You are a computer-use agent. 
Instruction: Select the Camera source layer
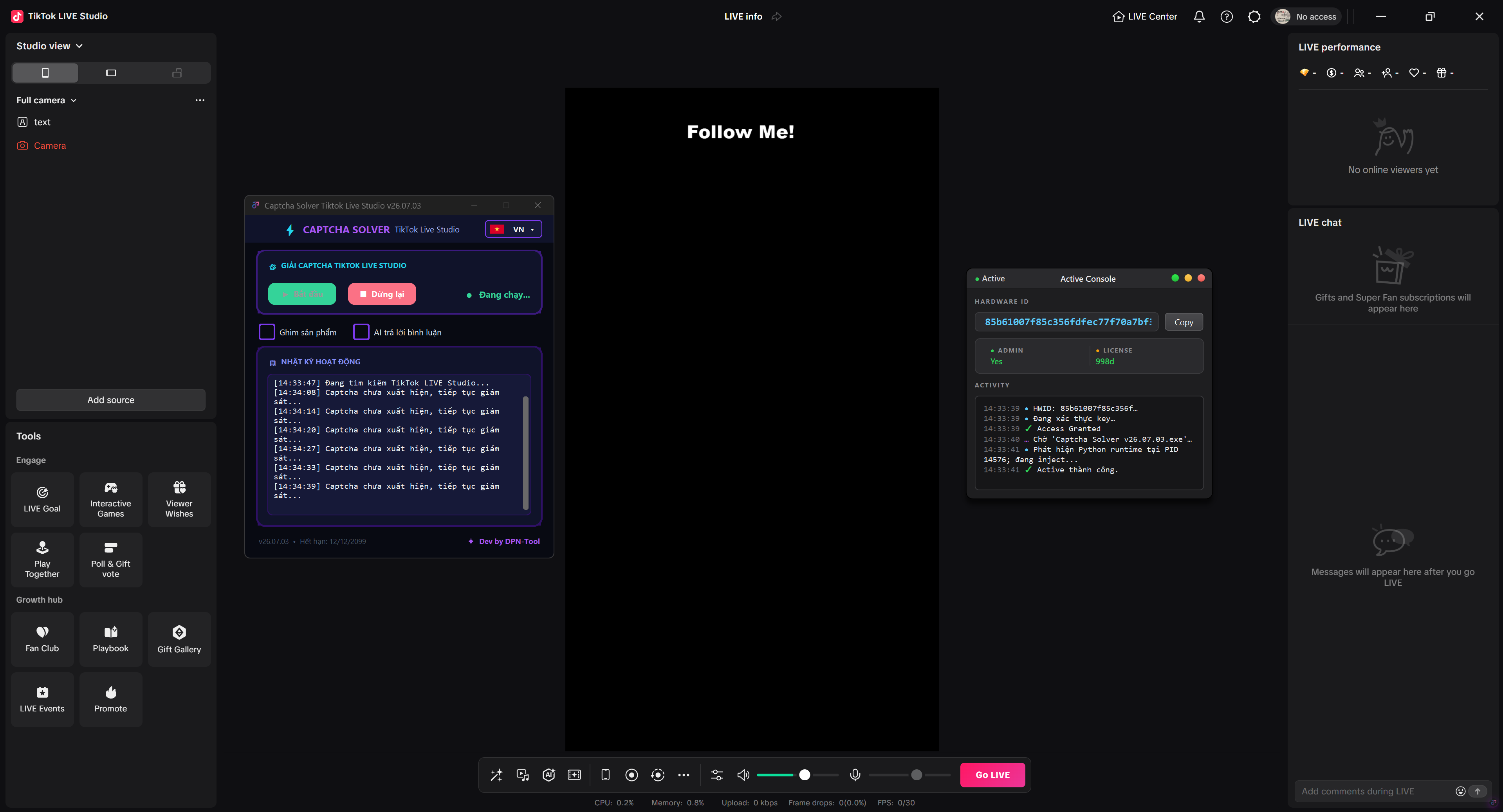111,146
